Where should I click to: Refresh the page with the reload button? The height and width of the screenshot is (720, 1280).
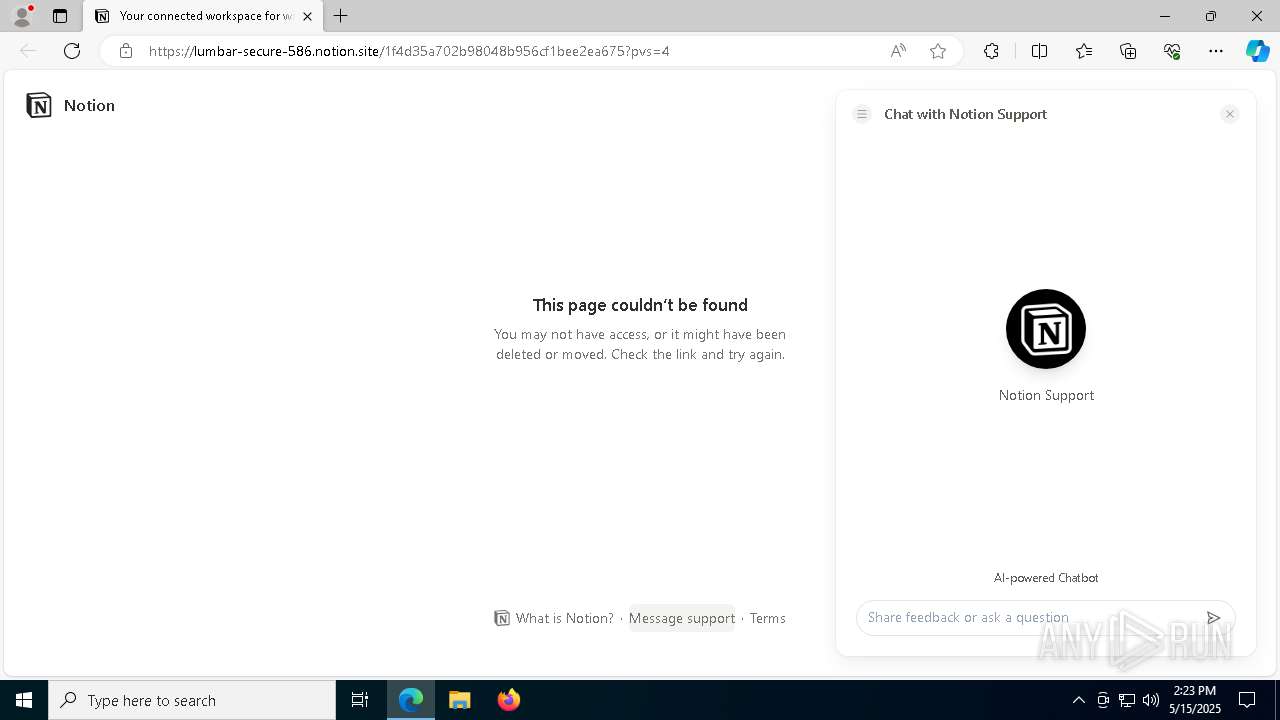click(x=72, y=51)
